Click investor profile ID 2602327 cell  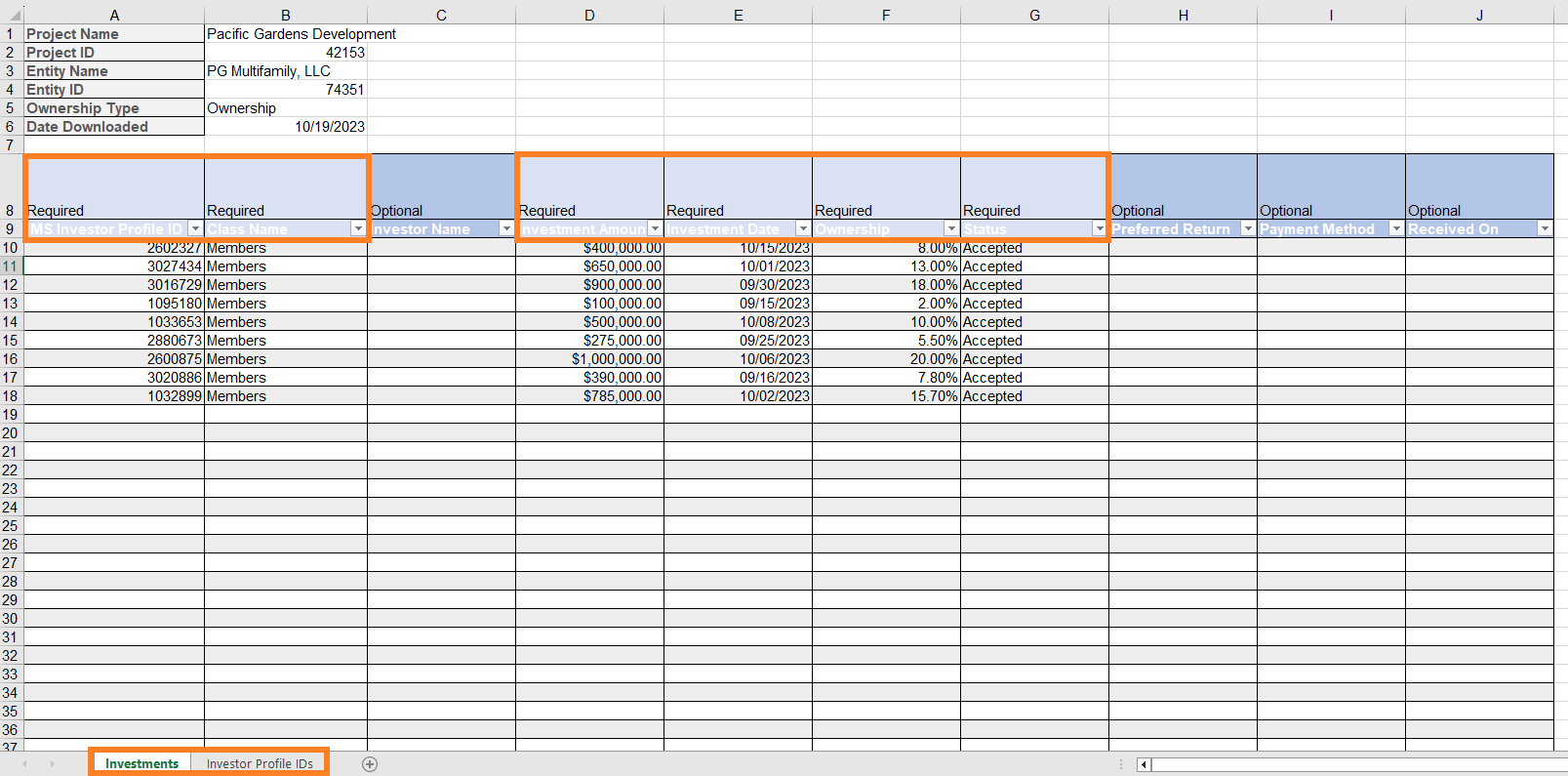tap(114, 248)
